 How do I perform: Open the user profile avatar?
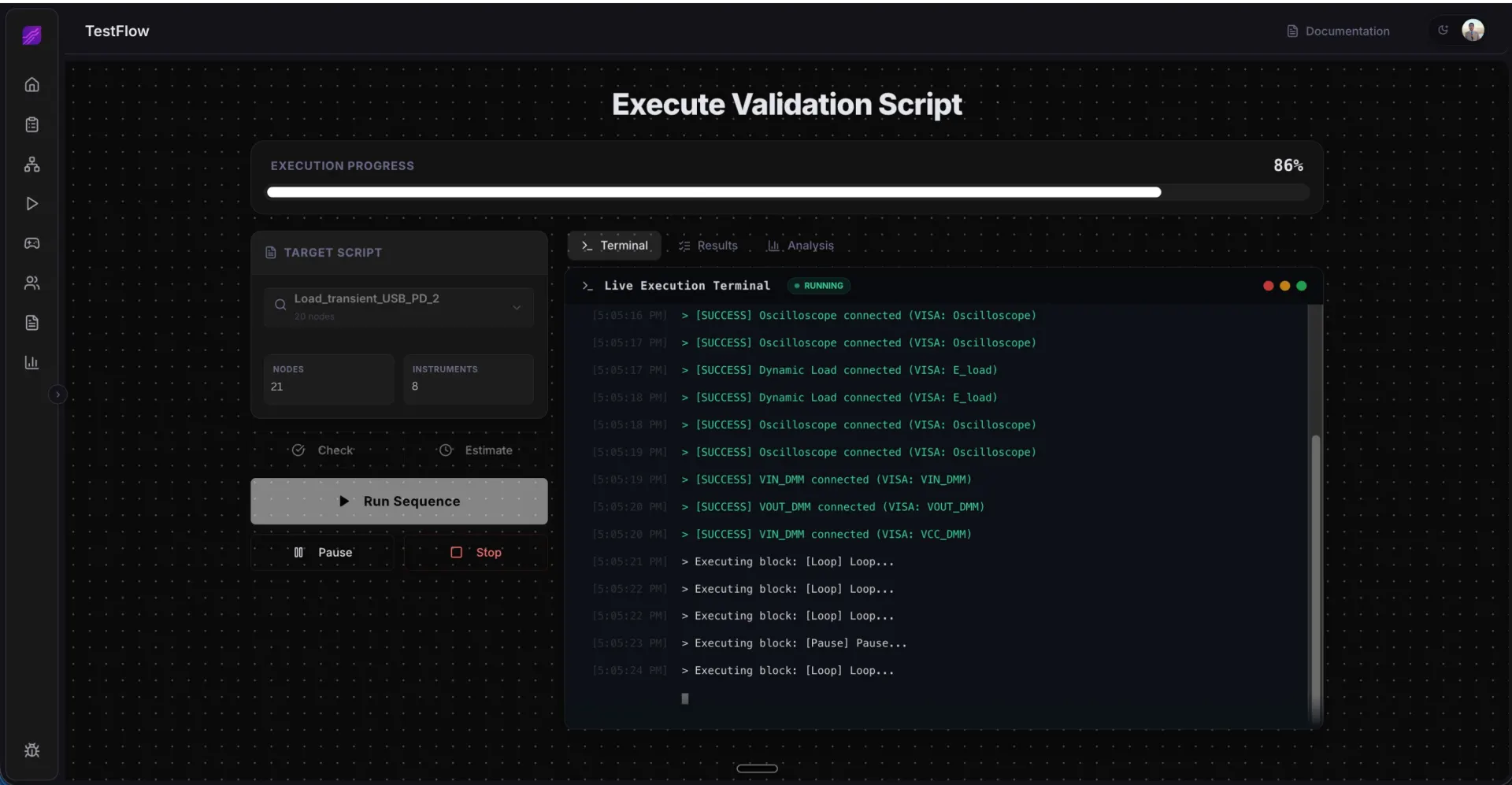1473,31
